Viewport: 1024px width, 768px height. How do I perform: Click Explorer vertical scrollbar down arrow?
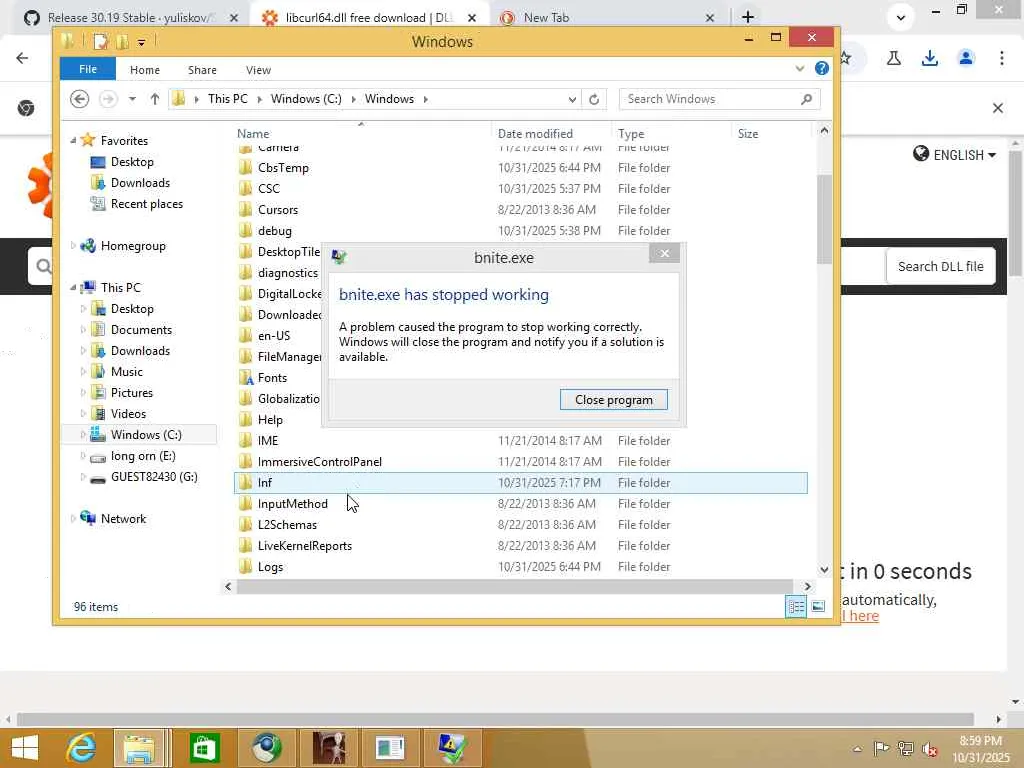pyautogui.click(x=824, y=569)
